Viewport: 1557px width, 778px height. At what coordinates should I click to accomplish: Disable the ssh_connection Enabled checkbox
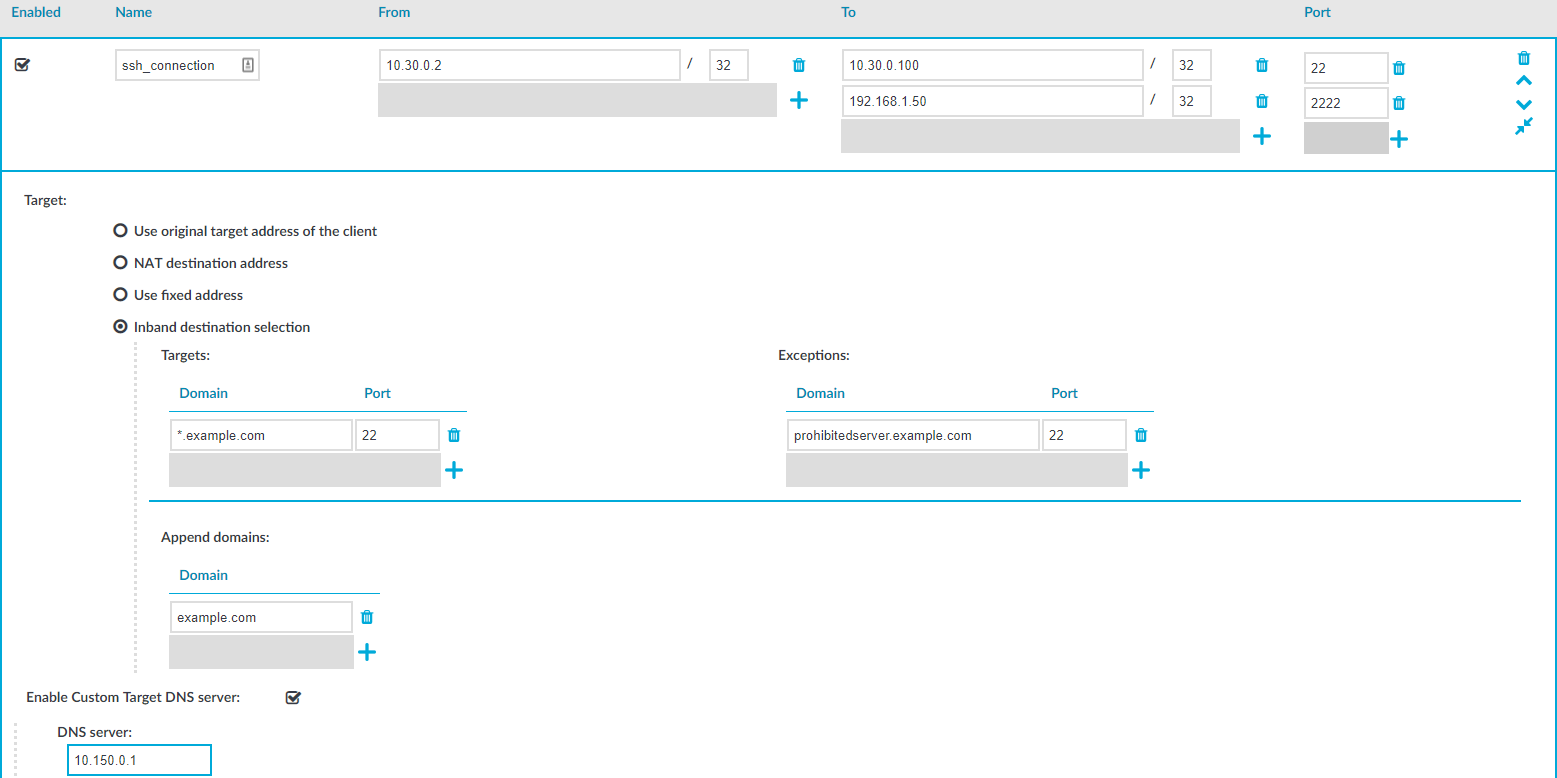pyautogui.click(x=22, y=65)
